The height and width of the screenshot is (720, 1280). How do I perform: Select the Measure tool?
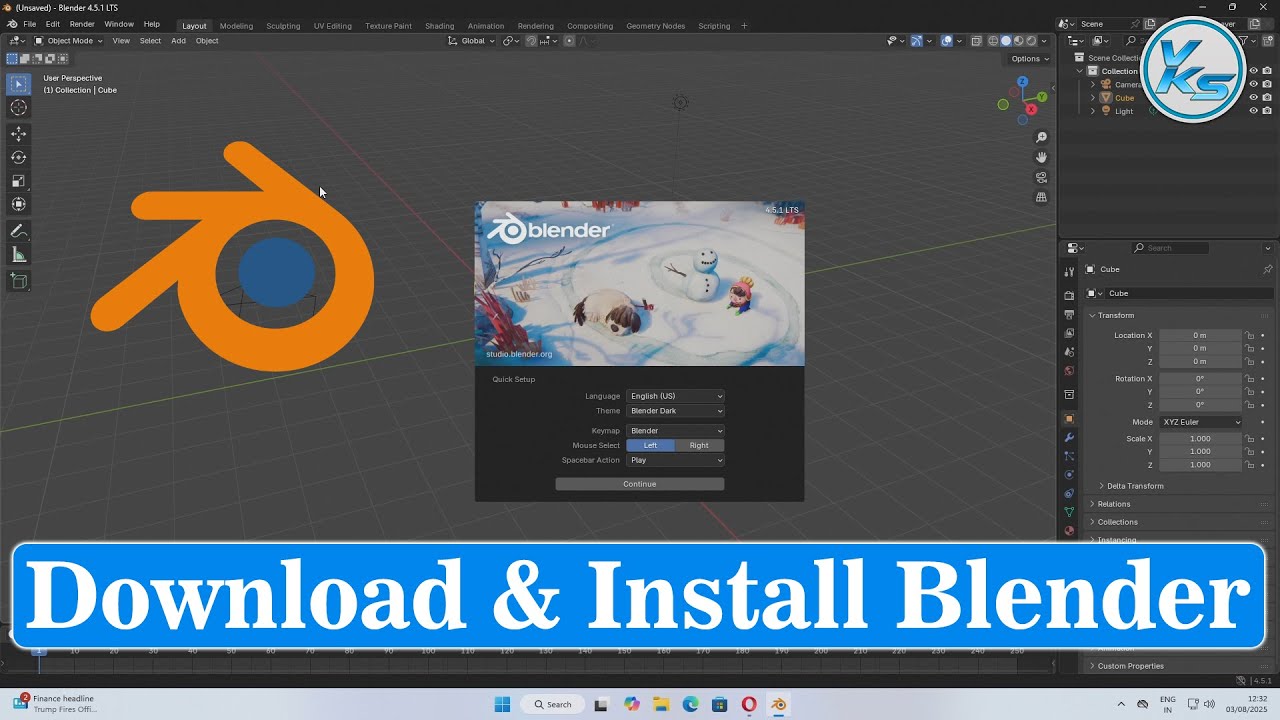(18, 254)
